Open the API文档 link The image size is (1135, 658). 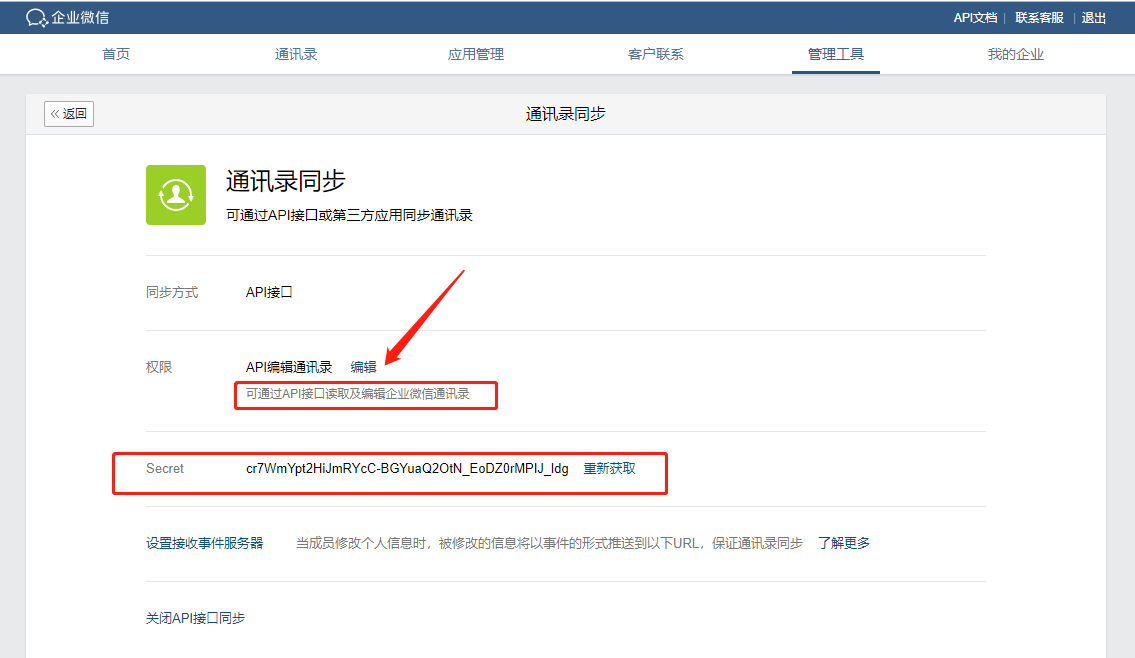click(975, 18)
